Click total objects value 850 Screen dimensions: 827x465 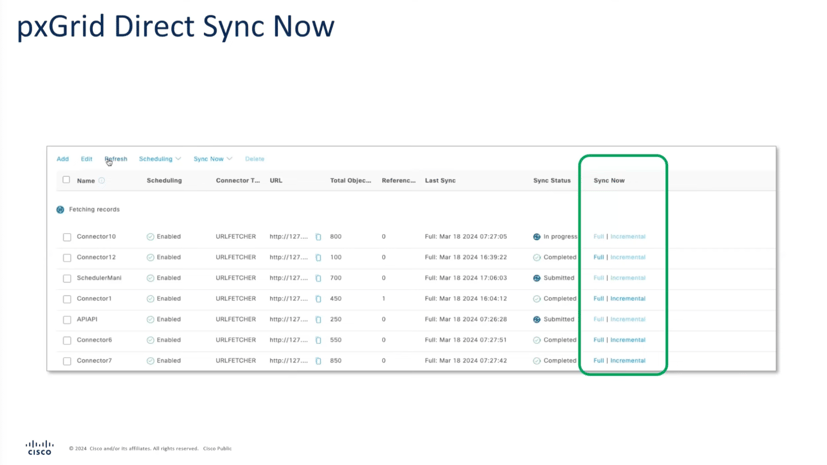[x=335, y=361]
